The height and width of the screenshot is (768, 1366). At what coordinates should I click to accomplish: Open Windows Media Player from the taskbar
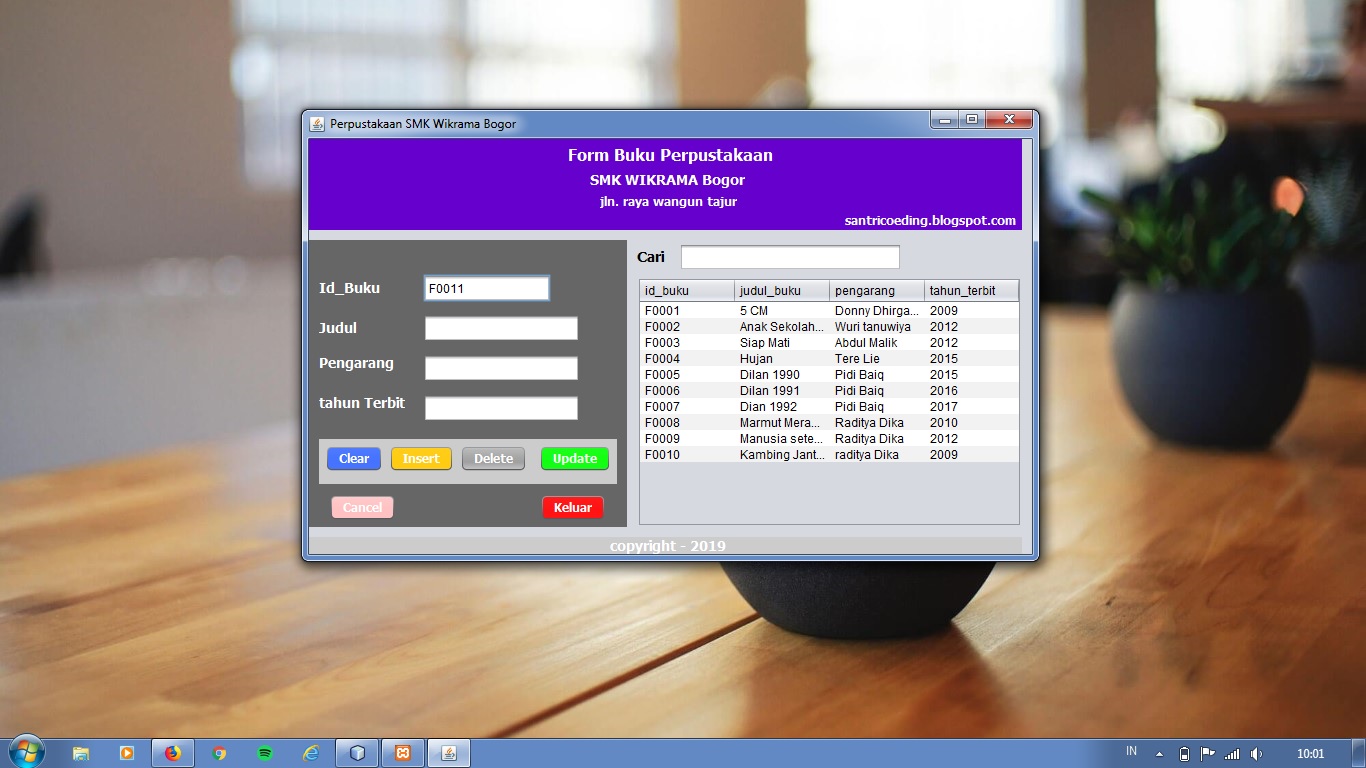coord(126,752)
